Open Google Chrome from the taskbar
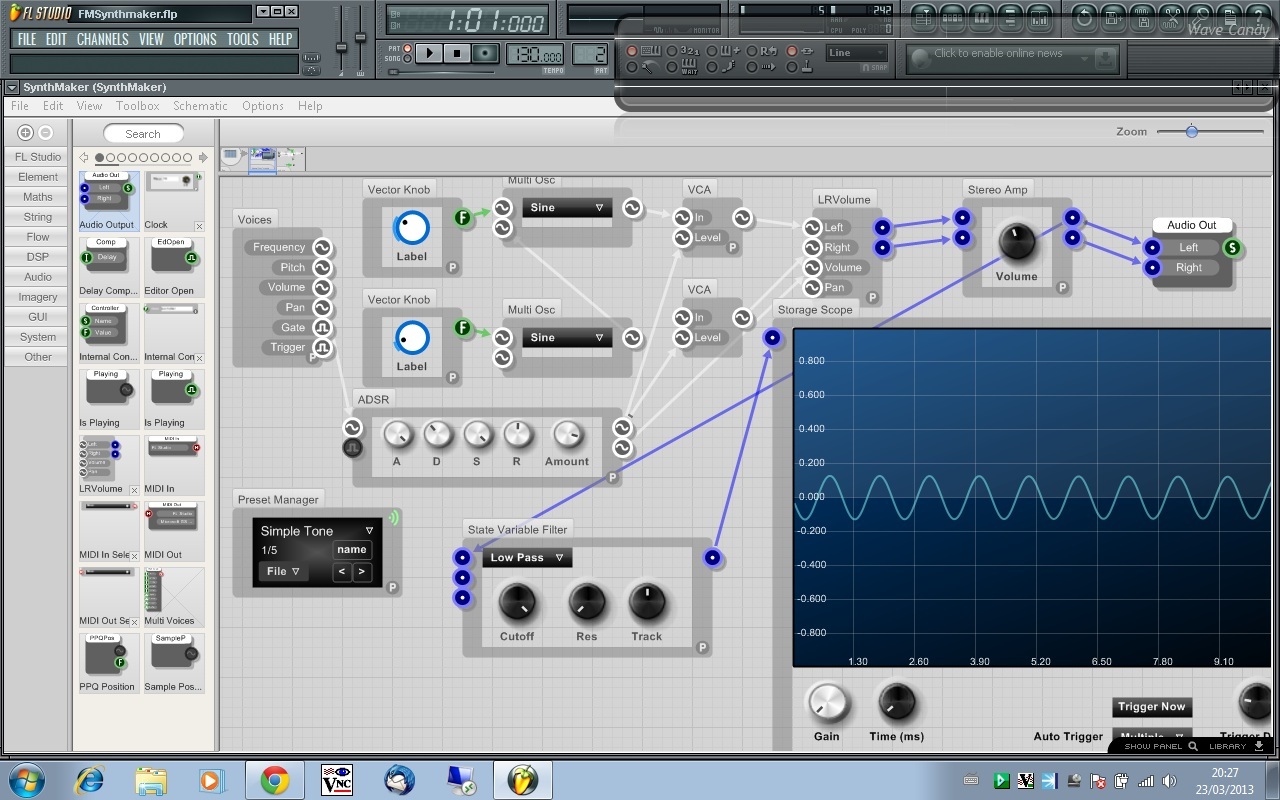The width and height of the screenshot is (1280, 800). click(x=275, y=780)
